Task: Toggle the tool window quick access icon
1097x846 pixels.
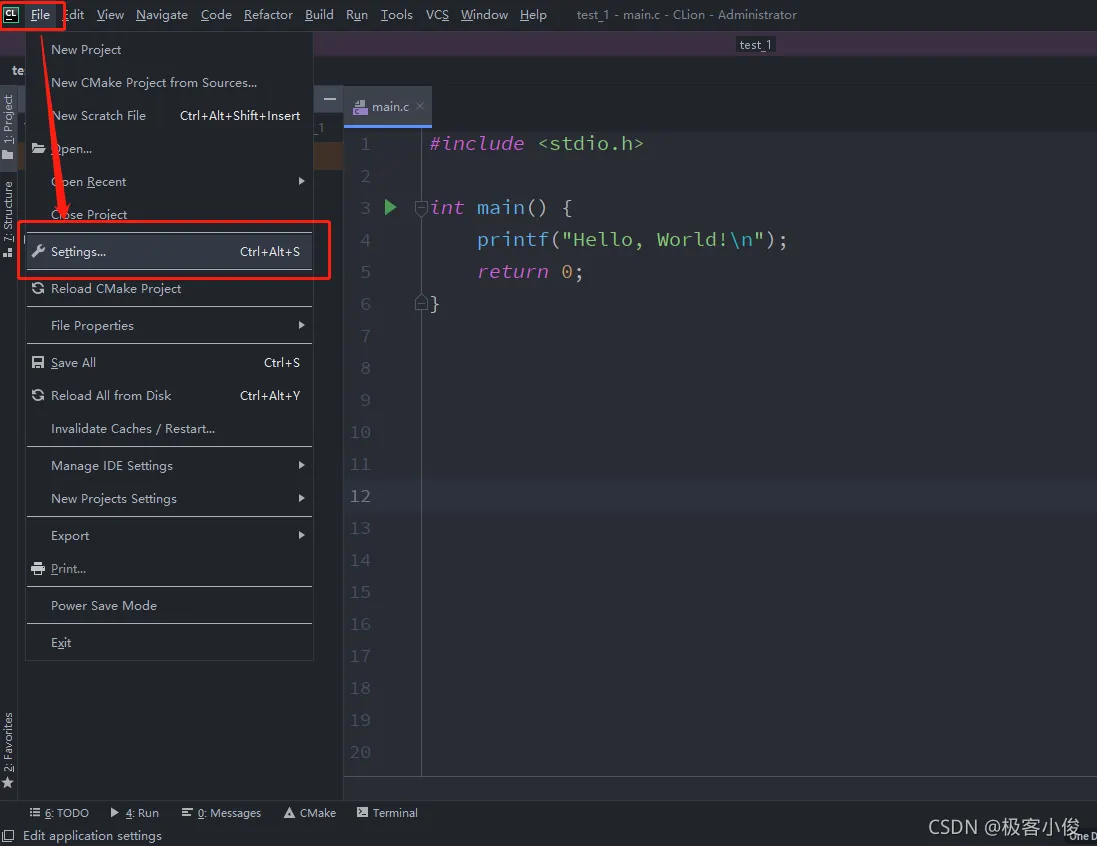Action: [8, 836]
